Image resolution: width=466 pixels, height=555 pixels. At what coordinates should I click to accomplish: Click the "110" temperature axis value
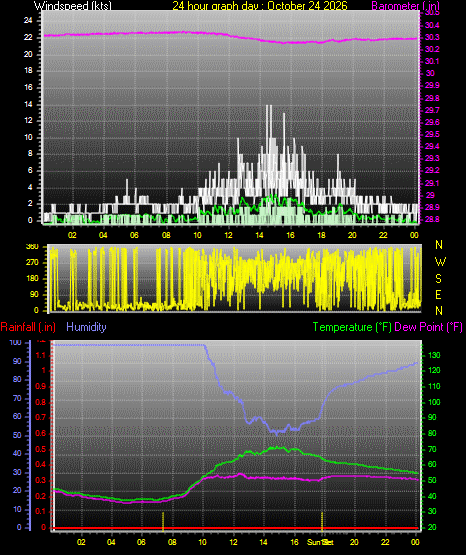pos(434,386)
